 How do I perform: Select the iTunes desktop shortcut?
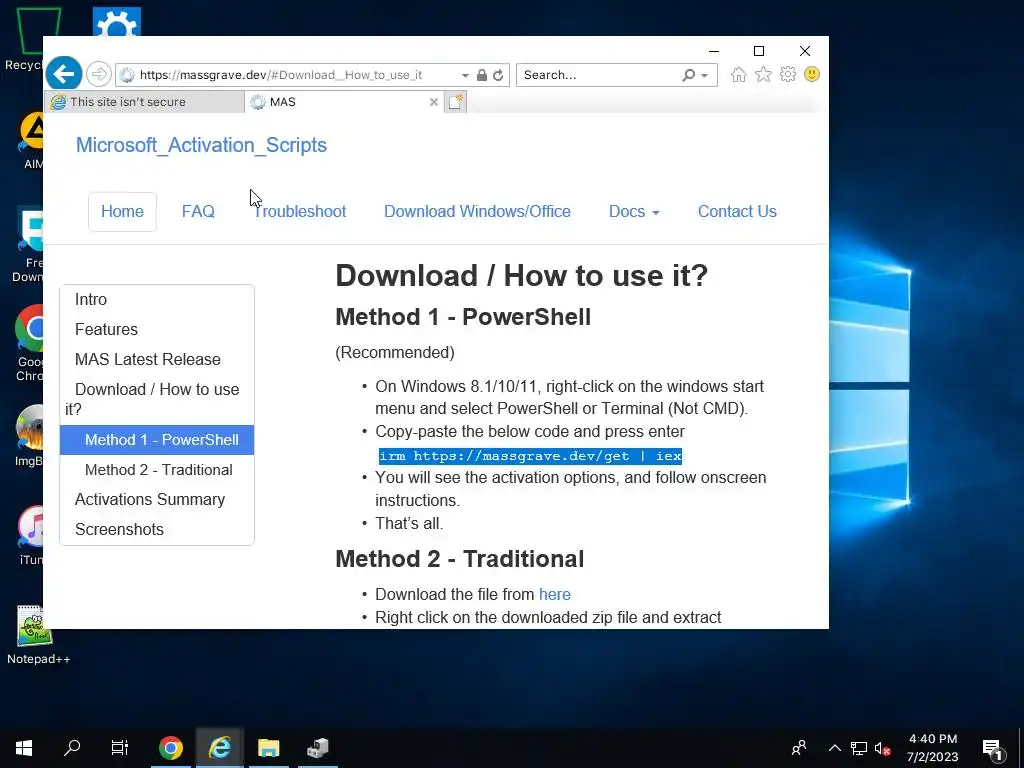30,535
